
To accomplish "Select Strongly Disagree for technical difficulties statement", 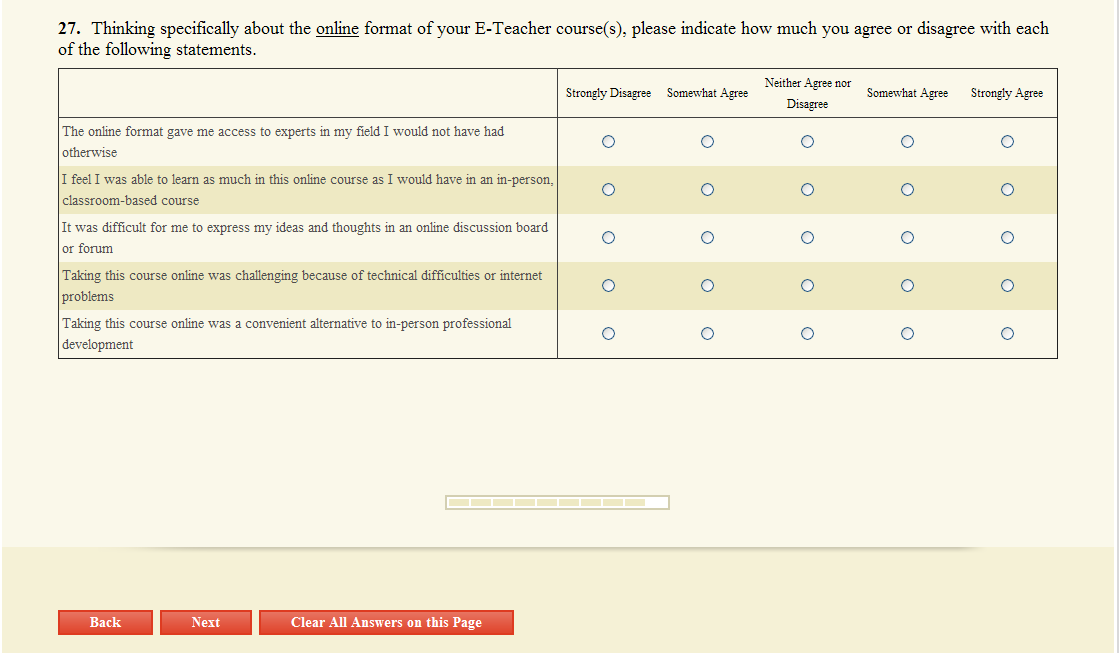I will point(608,286).
